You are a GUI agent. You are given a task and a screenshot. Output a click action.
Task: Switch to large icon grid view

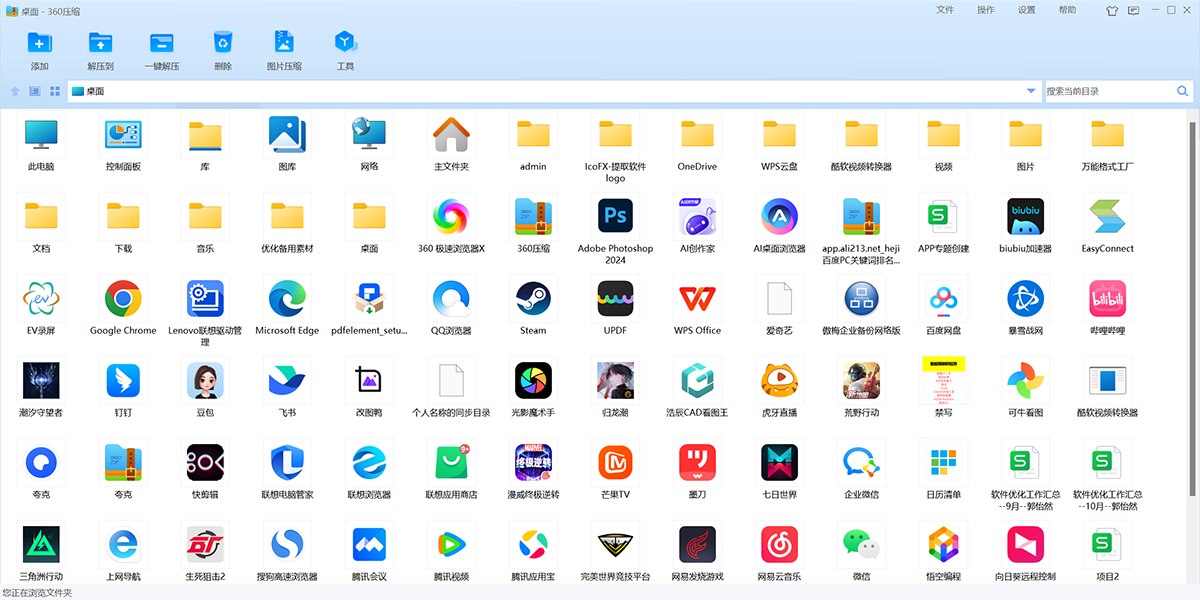tap(55, 91)
